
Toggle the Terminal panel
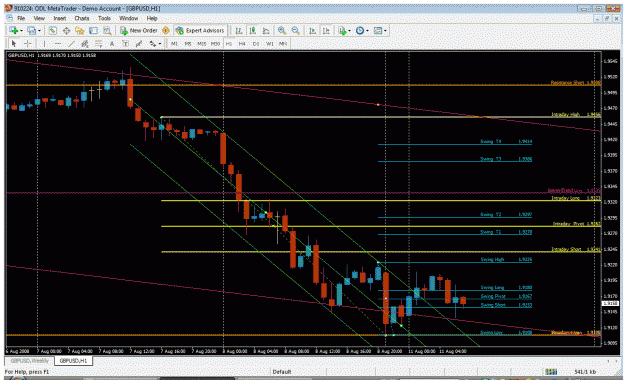(x=93, y=31)
